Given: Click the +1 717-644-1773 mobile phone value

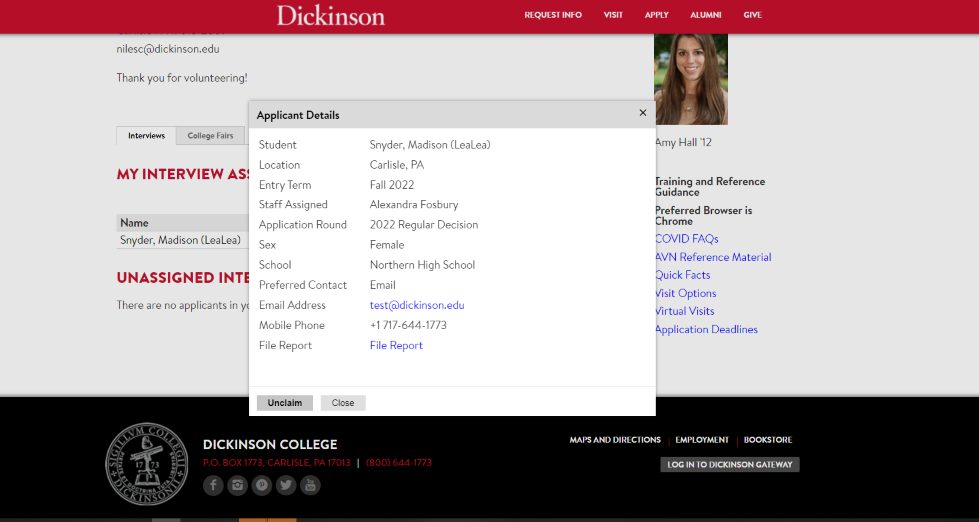Looking at the screenshot, I should (408, 325).
